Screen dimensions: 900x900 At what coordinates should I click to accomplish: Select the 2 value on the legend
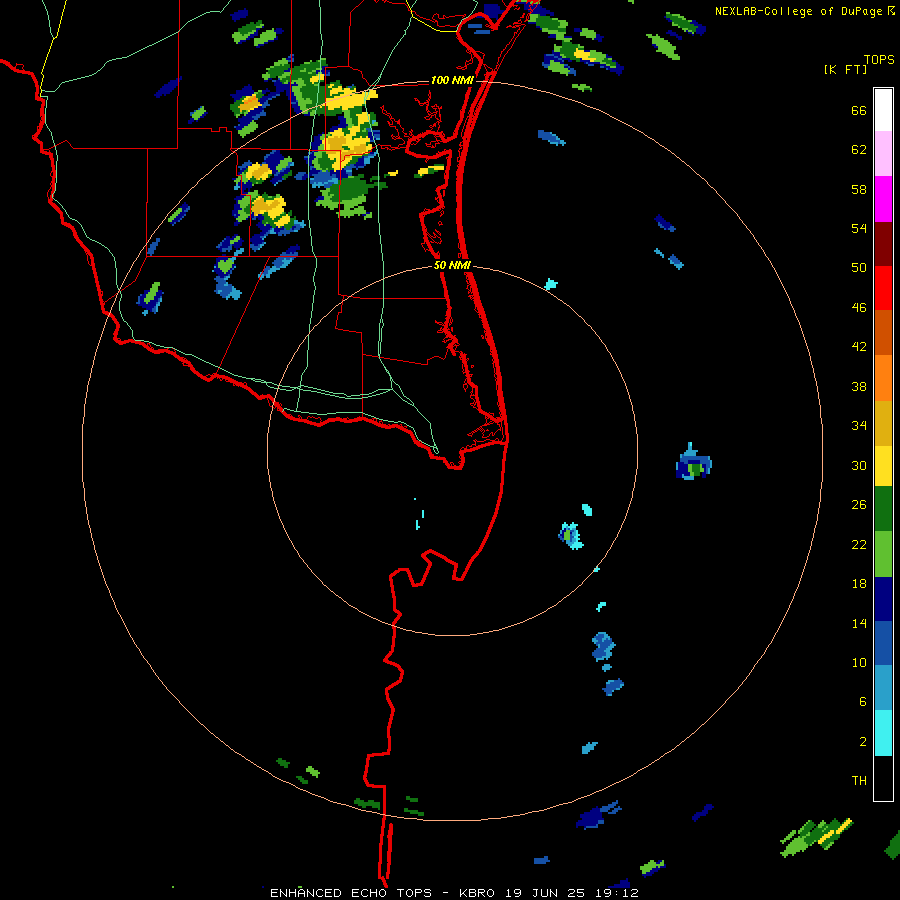click(x=863, y=742)
